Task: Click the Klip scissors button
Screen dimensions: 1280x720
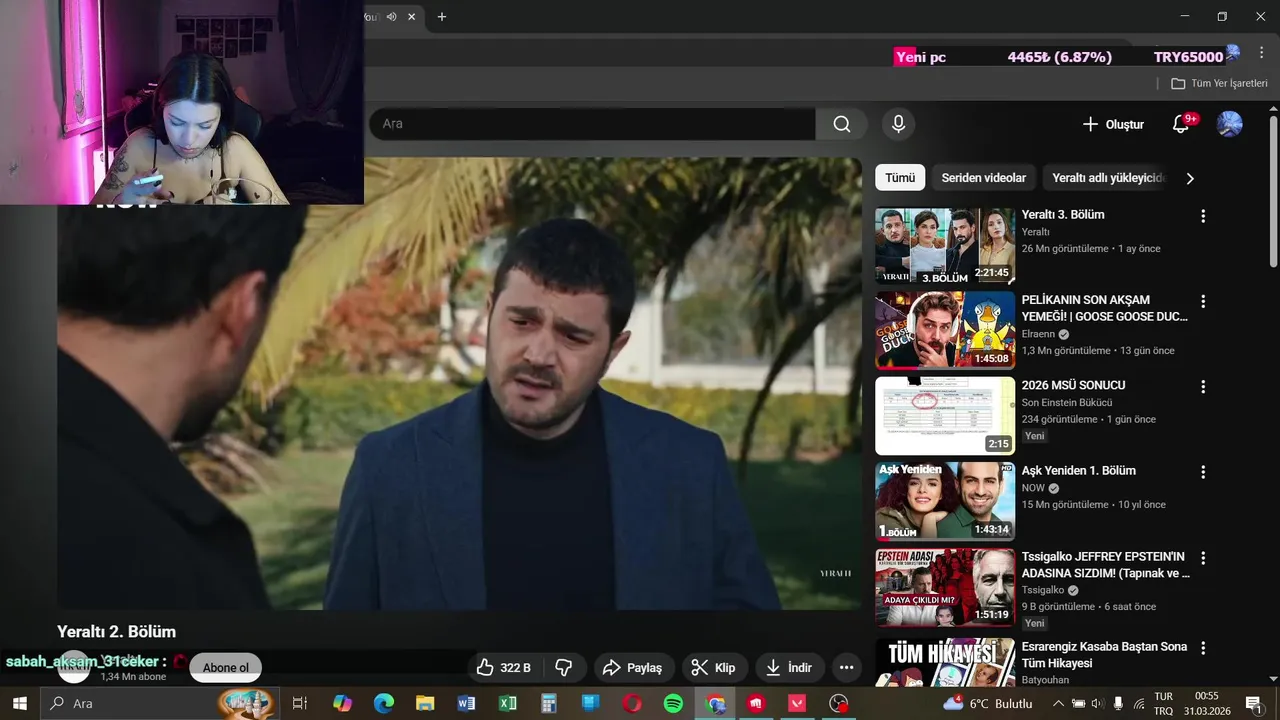Action: click(x=714, y=668)
